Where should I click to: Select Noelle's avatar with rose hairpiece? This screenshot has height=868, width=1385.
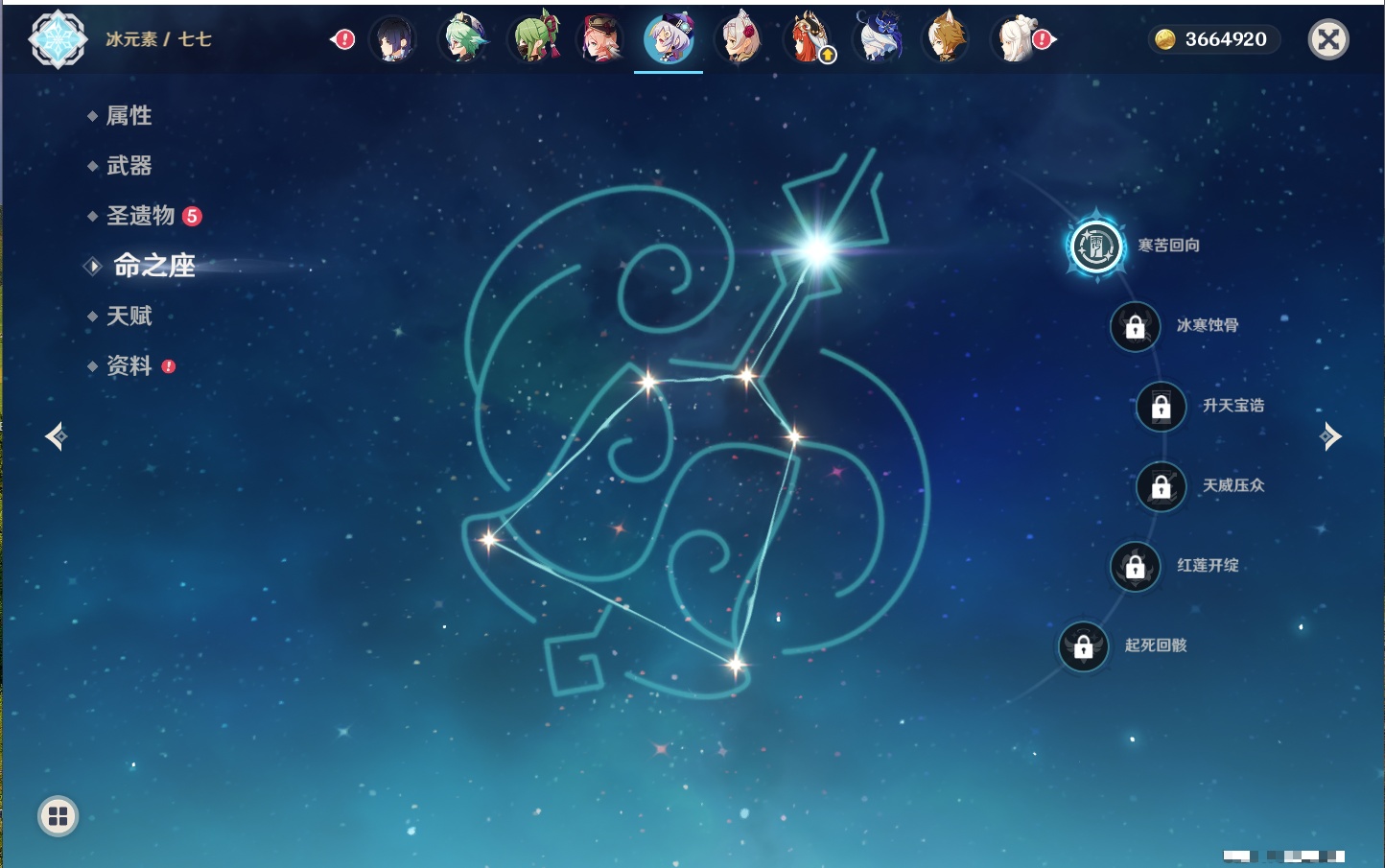tap(739, 40)
